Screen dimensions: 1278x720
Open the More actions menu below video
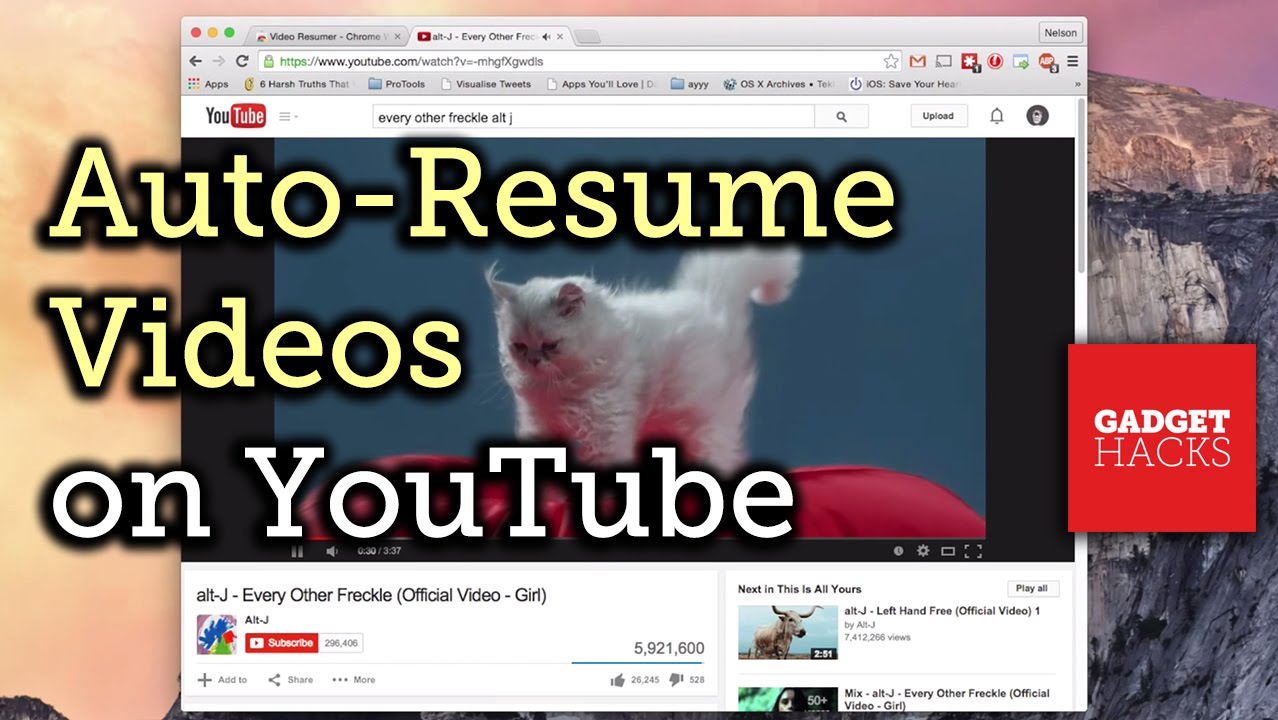353,680
